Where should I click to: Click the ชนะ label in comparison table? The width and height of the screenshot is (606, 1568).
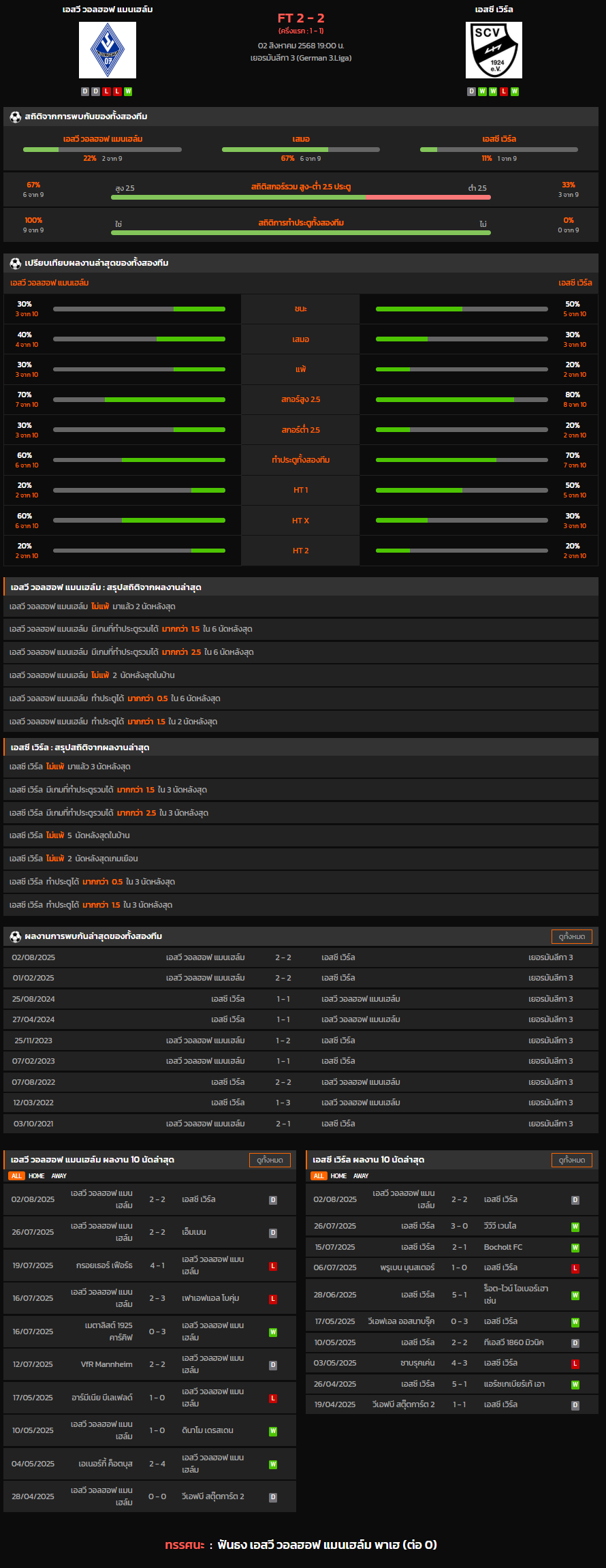click(301, 309)
